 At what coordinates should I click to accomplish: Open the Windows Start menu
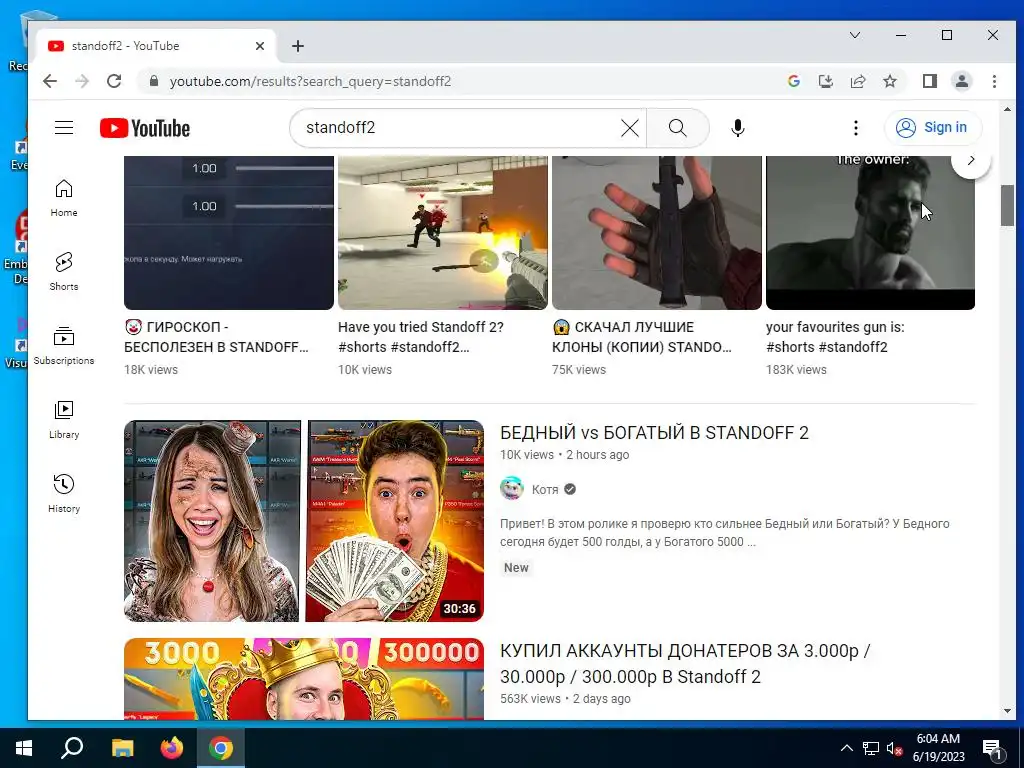24,748
